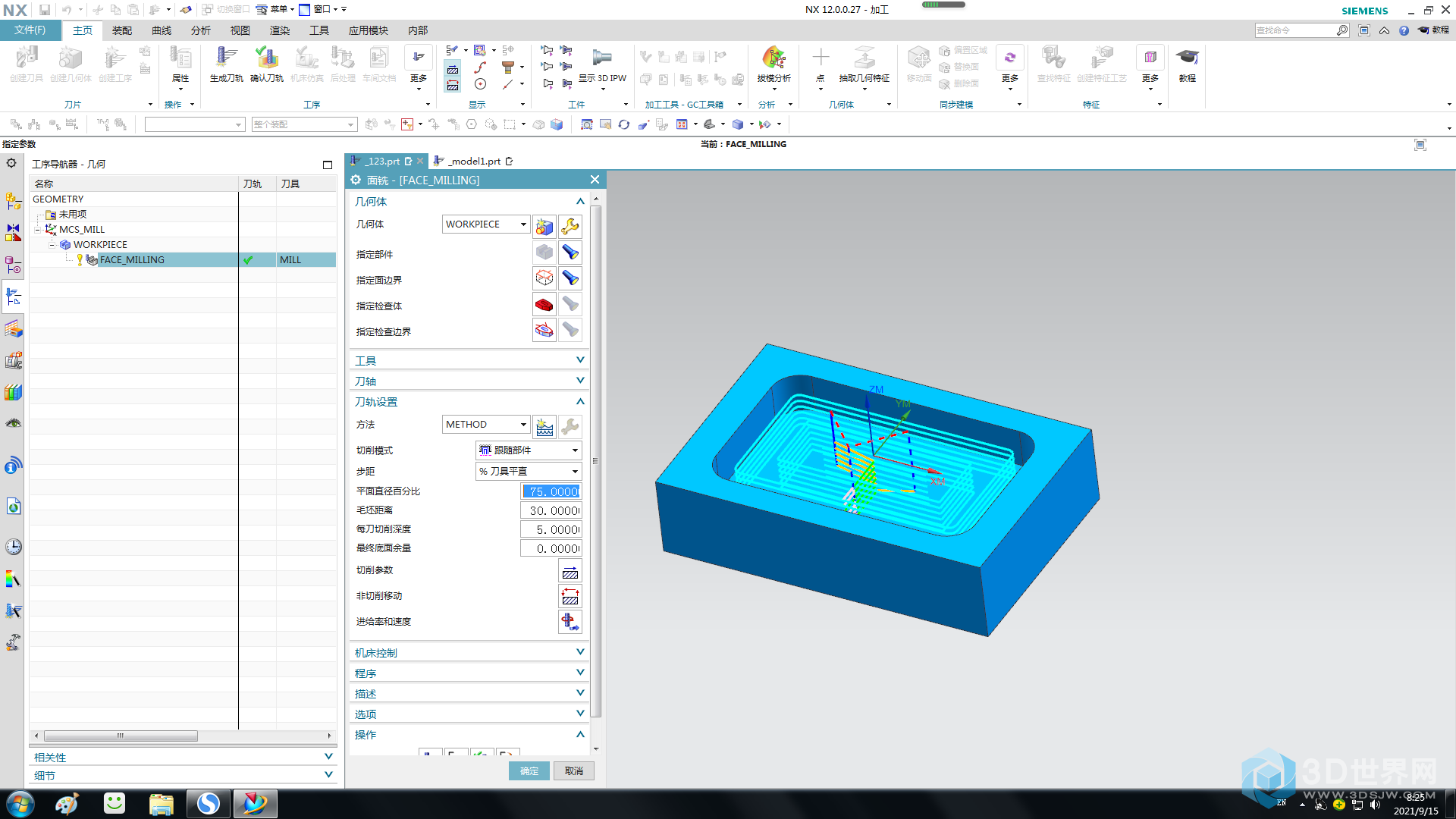Open Draft Analysis (拔模分析) tool
The image size is (1456, 819).
tap(773, 58)
